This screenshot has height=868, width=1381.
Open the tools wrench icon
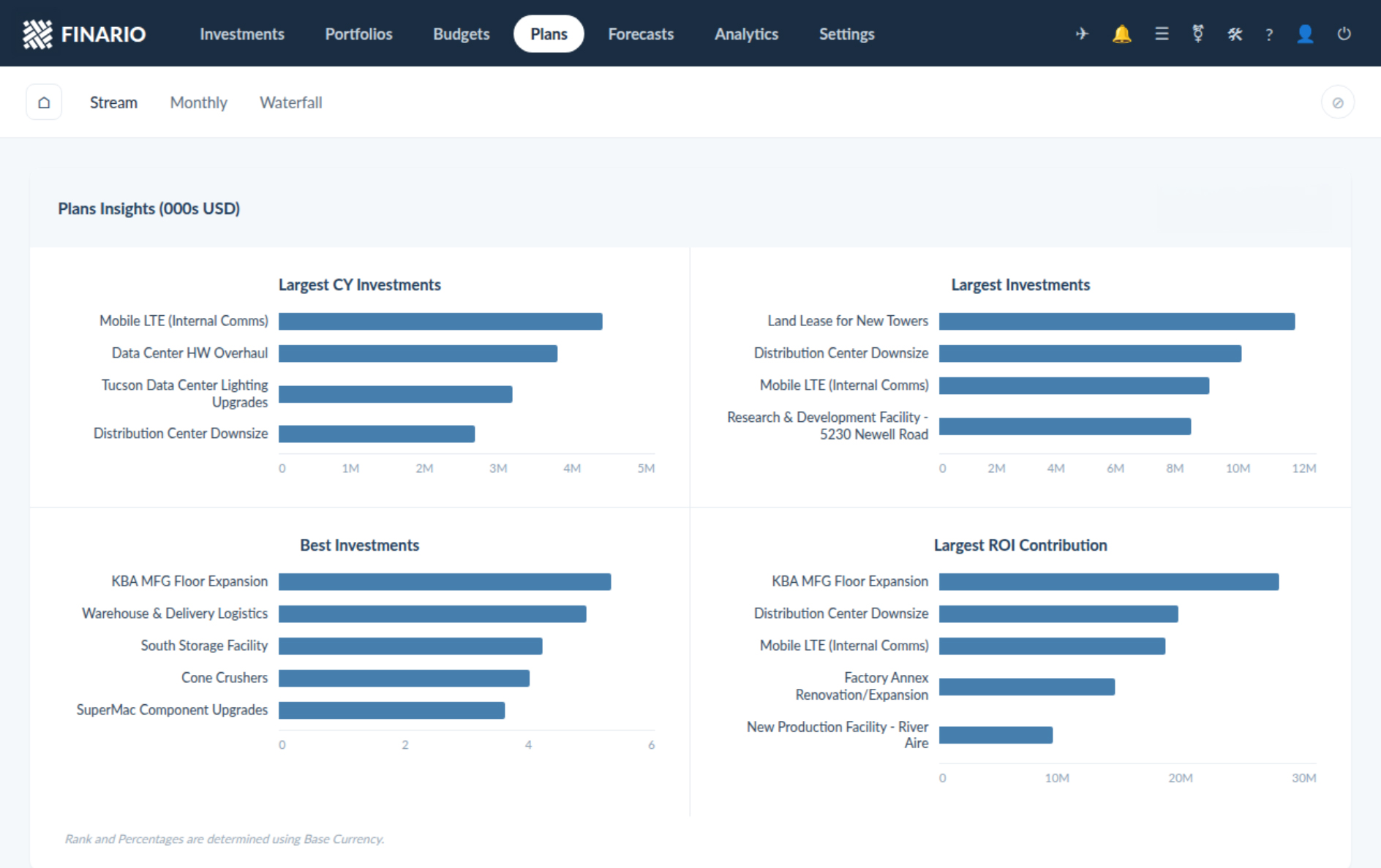(x=1235, y=34)
